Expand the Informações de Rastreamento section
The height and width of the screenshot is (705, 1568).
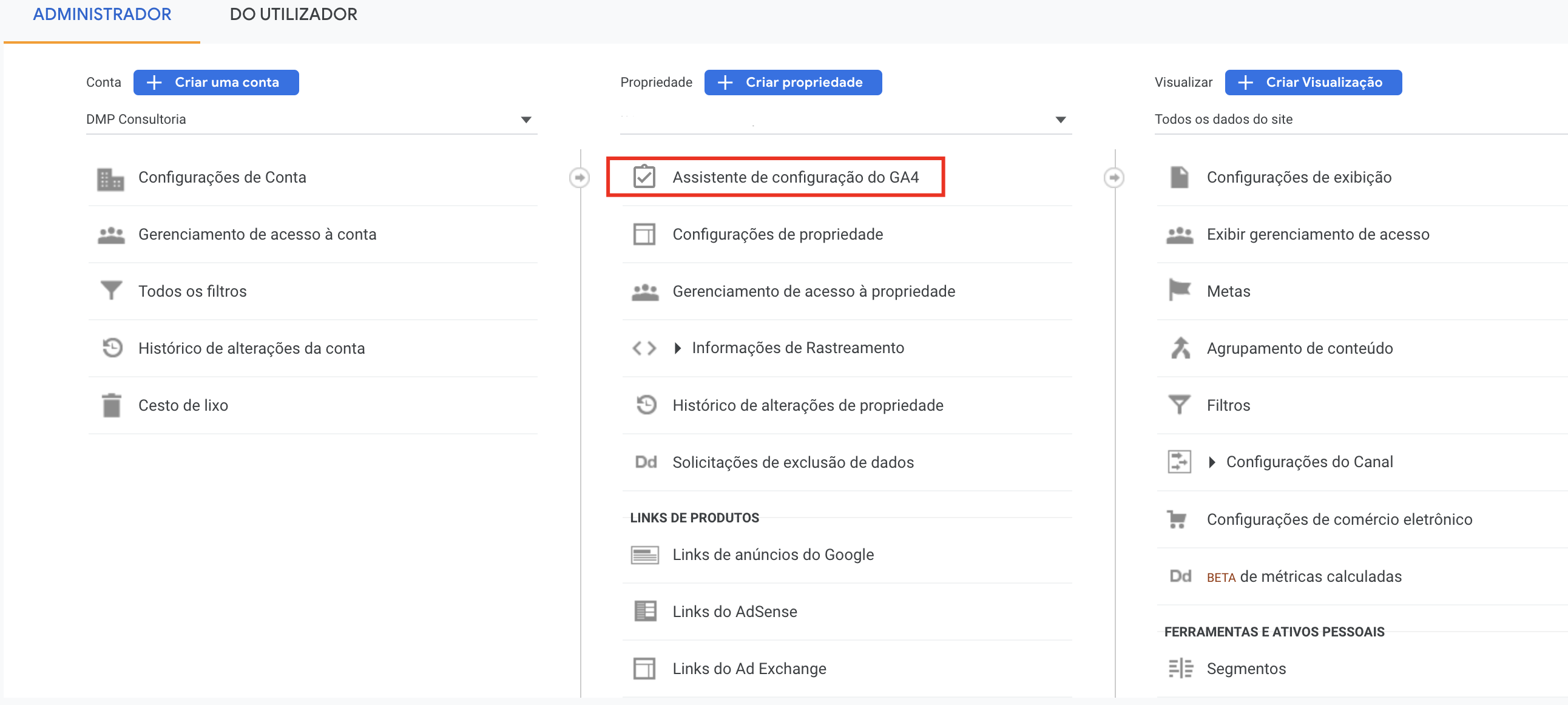[x=677, y=348]
